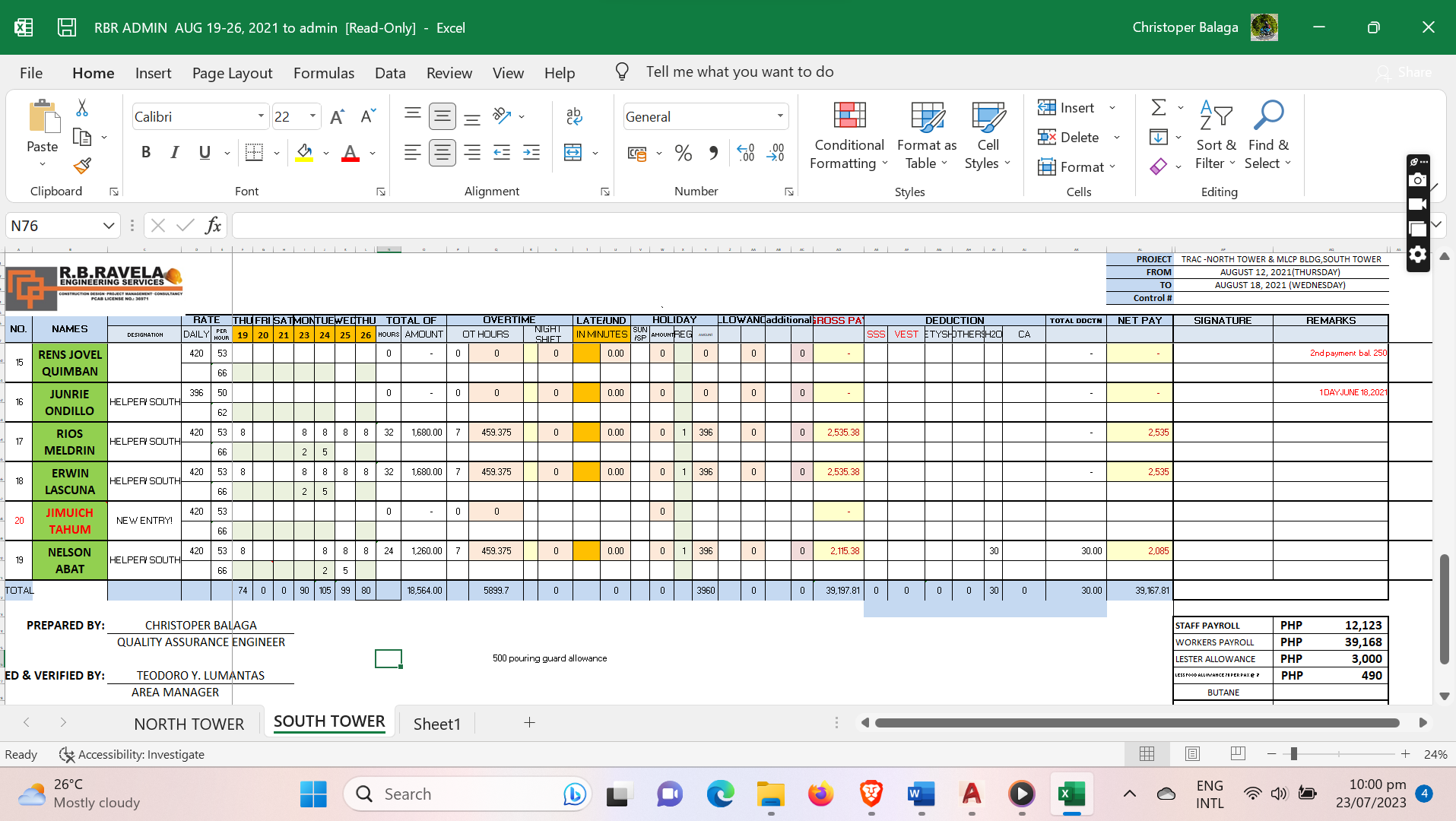Screen dimensions: 1456x821
Task: Toggle Align Left
Action: click(x=412, y=153)
